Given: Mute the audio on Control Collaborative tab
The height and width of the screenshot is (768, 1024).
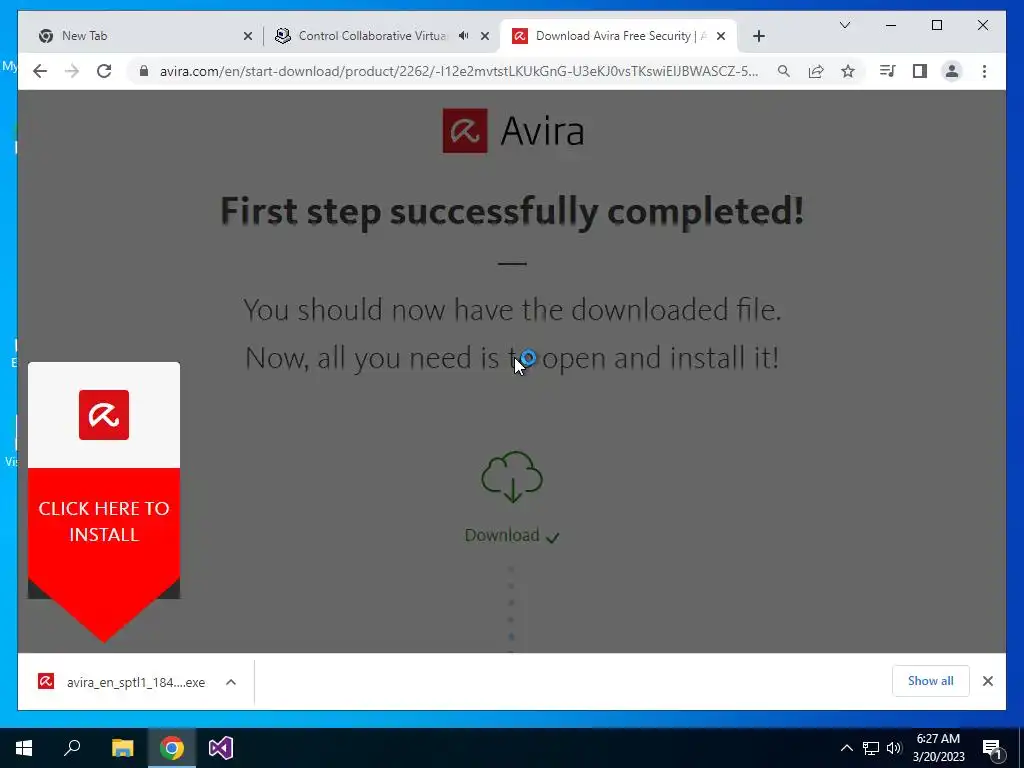Looking at the screenshot, I should pos(464,35).
